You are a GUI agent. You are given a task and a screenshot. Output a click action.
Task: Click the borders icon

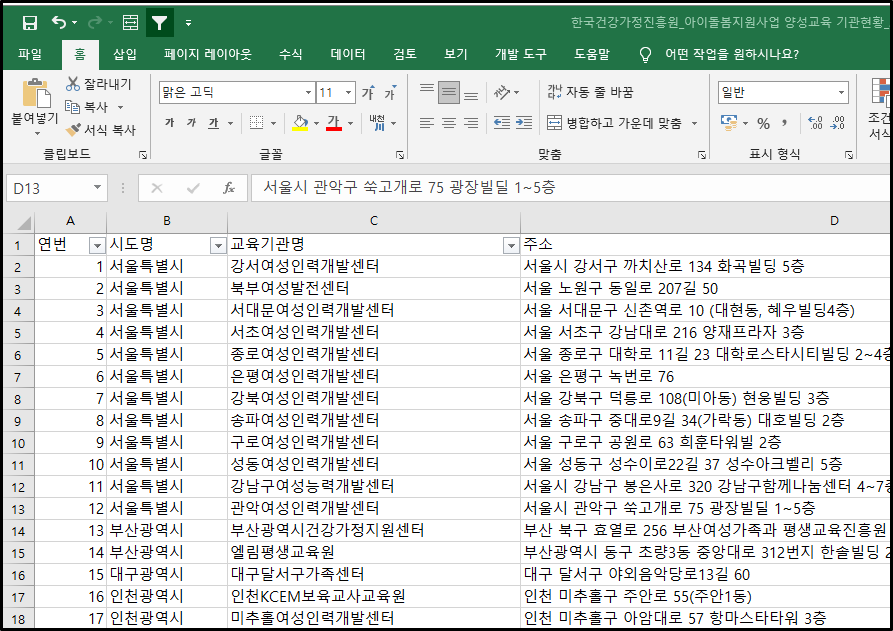tap(257, 123)
